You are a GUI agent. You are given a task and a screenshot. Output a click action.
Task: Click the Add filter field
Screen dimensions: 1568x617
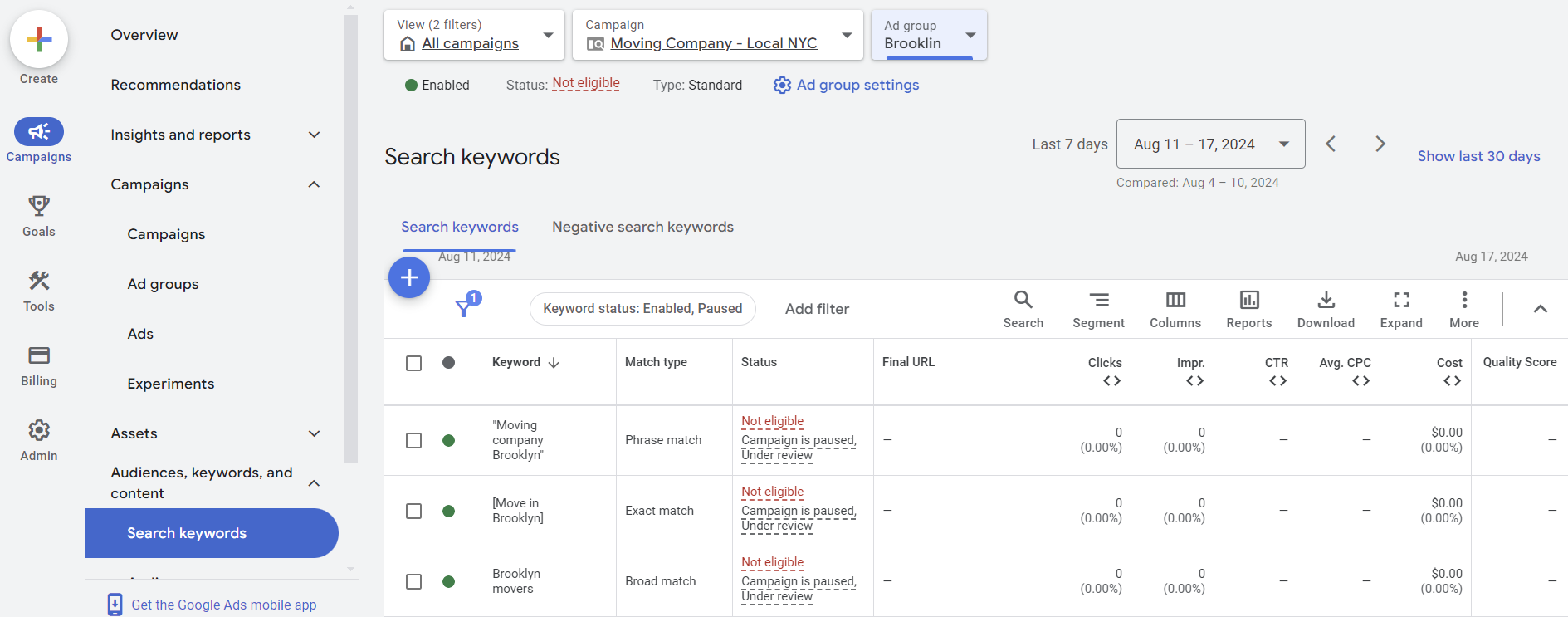pyautogui.click(x=817, y=309)
